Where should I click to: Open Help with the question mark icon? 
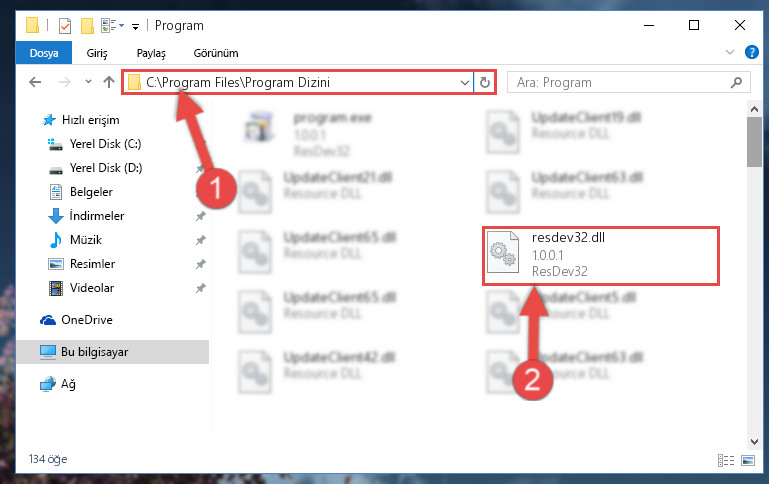coord(751,52)
